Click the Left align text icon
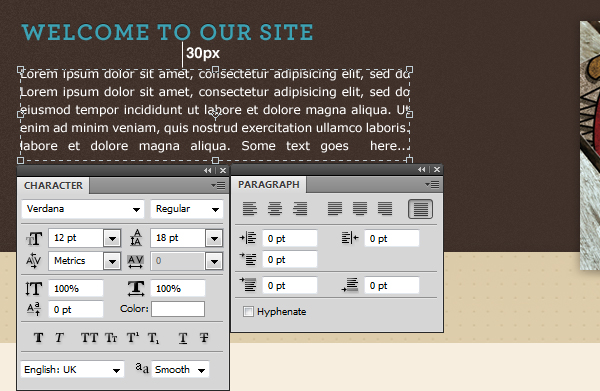600x391 pixels. tap(250, 209)
